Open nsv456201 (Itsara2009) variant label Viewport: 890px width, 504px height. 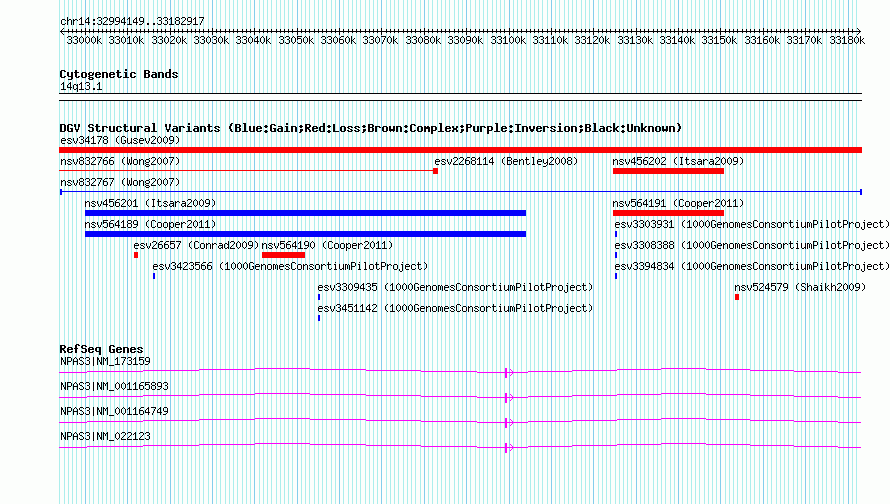[x=150, y=203]
